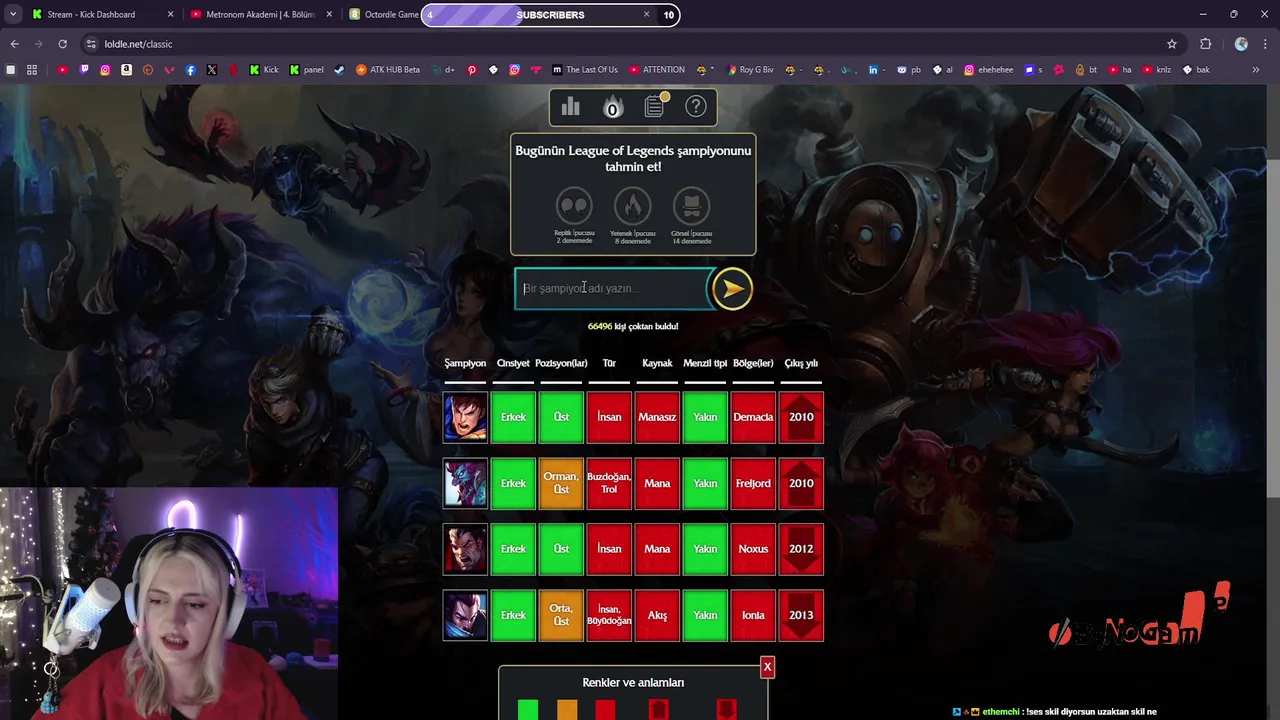Open champion portrait in the Noxus row
The width and height of the screenshot is (1280, 720).
coord(466,549)
